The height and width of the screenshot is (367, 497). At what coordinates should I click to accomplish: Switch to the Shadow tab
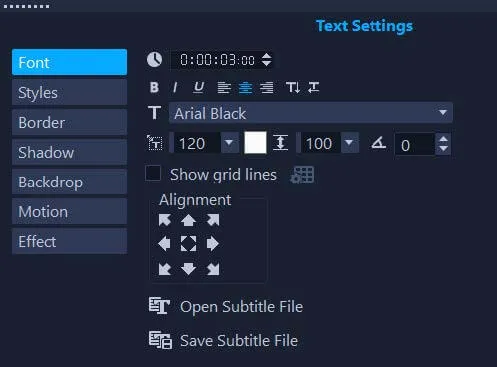point(69,152)
